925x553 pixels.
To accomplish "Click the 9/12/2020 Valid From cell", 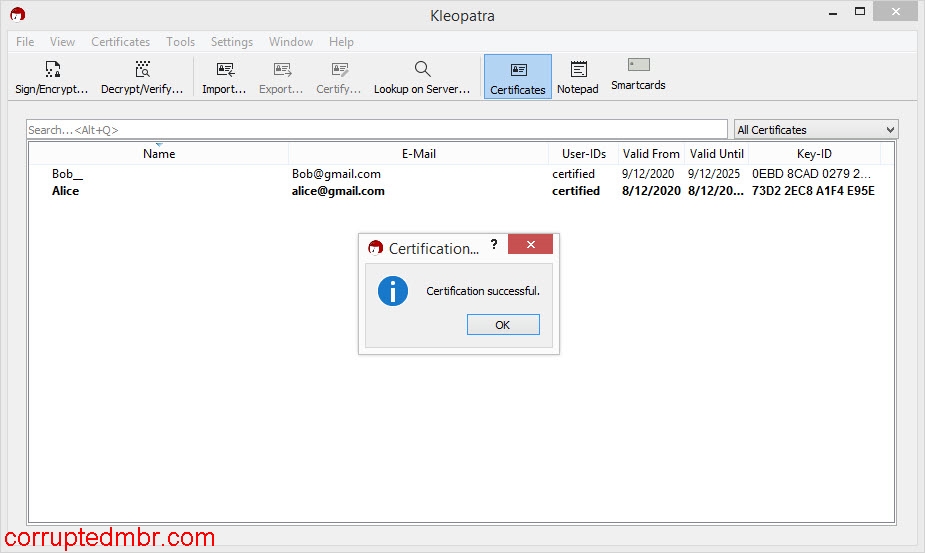I will [x=648, y=174].
